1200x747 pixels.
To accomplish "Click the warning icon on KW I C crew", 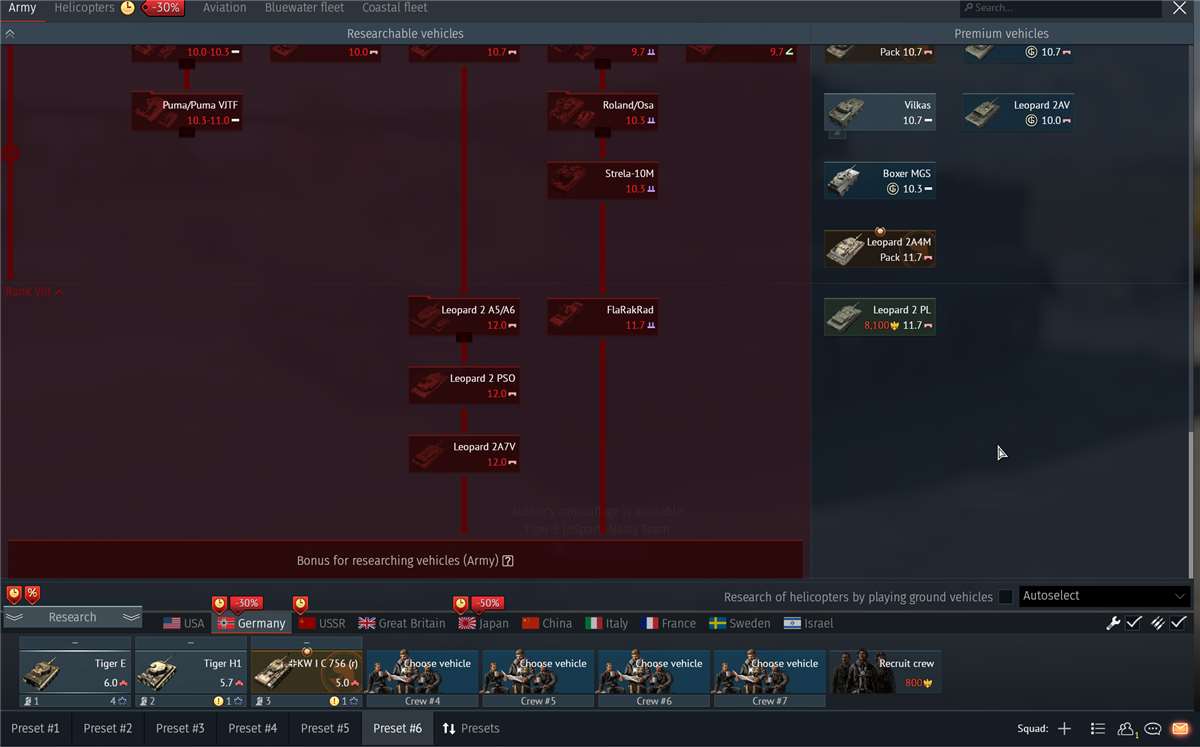I will click(335, 701).
